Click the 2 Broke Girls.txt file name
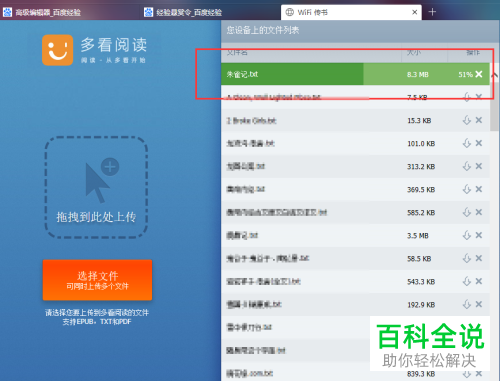The height and width of the screenshot is (381, 500). (252, 121)
